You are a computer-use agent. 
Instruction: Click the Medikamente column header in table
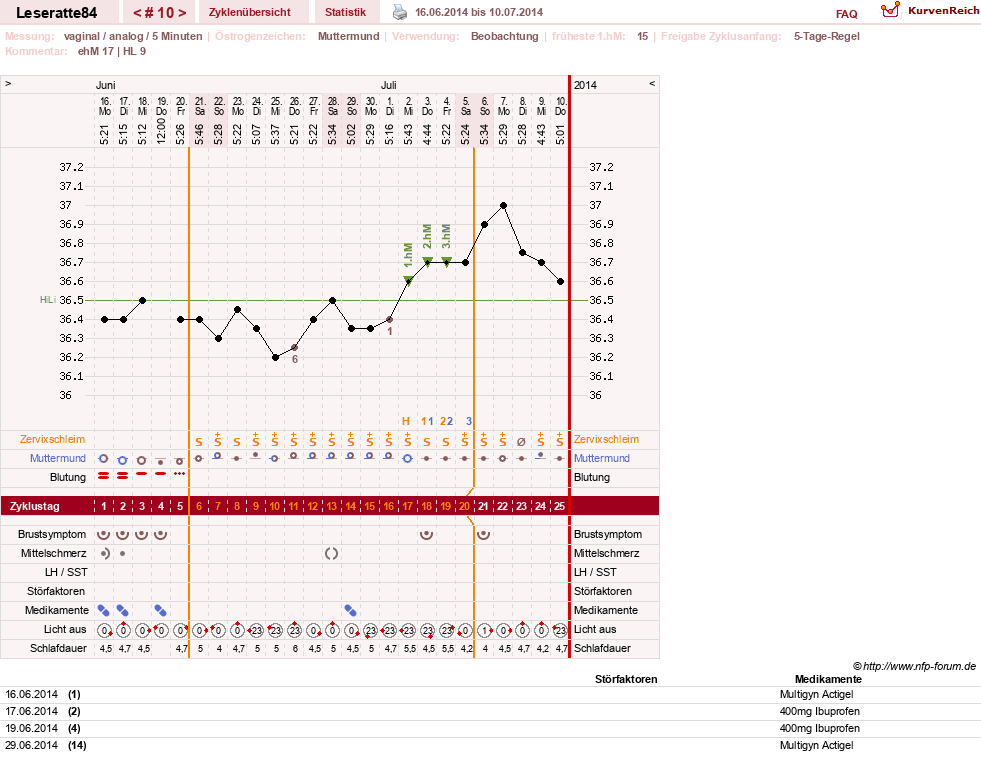(x=828, y=679)
